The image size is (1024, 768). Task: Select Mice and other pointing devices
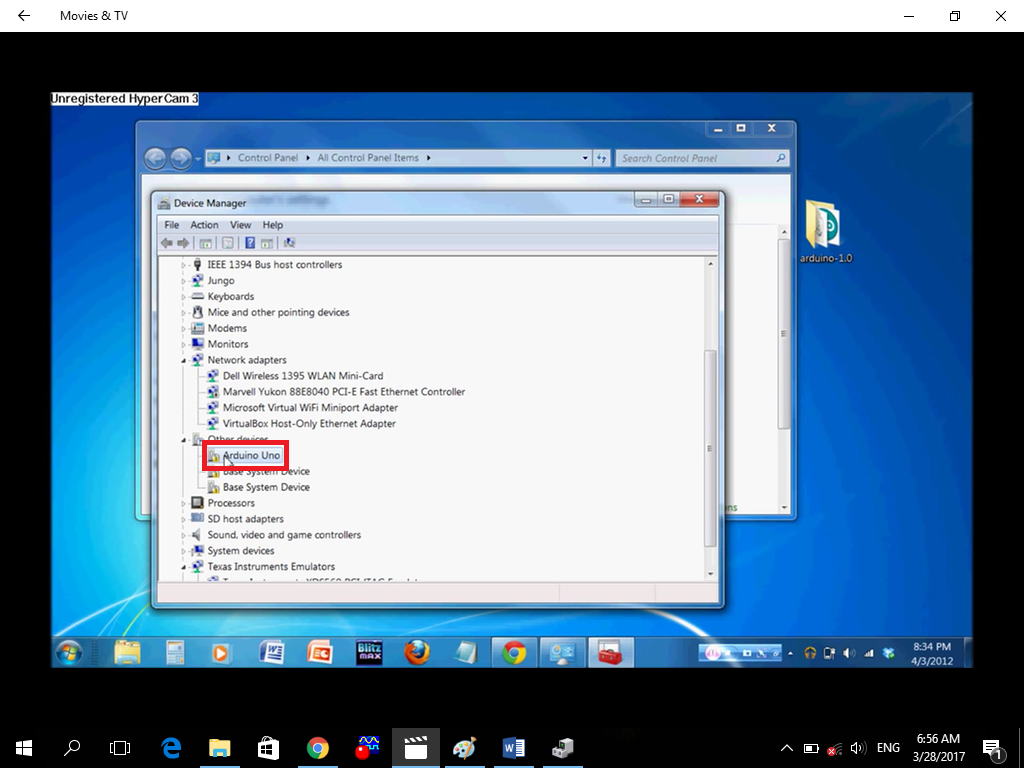coord(278,313)
